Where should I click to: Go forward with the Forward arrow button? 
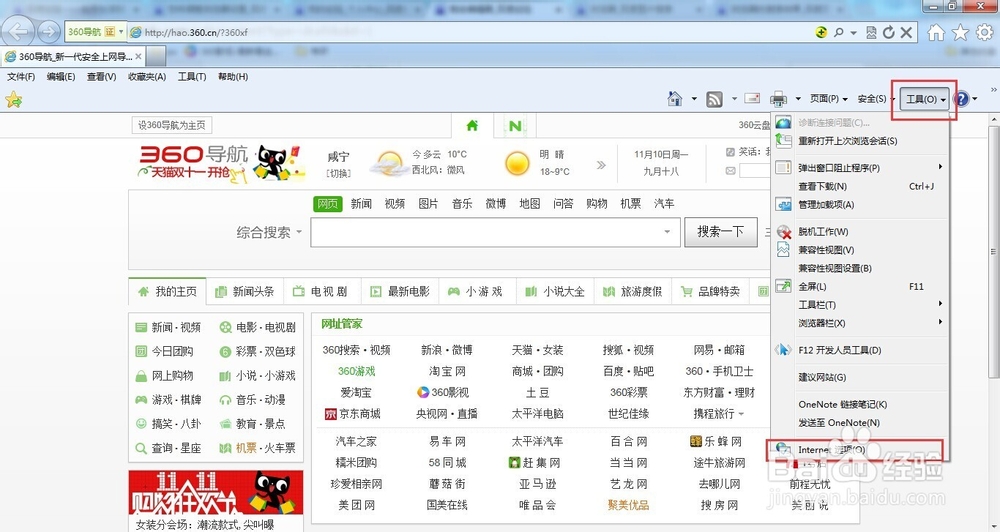(x=48, y=31)
